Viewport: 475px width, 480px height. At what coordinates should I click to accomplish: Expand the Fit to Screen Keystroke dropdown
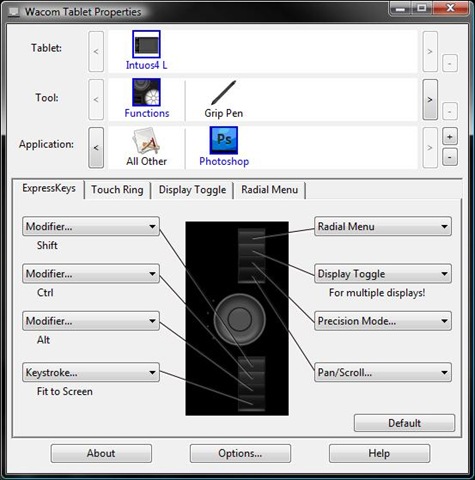[91, 372]
